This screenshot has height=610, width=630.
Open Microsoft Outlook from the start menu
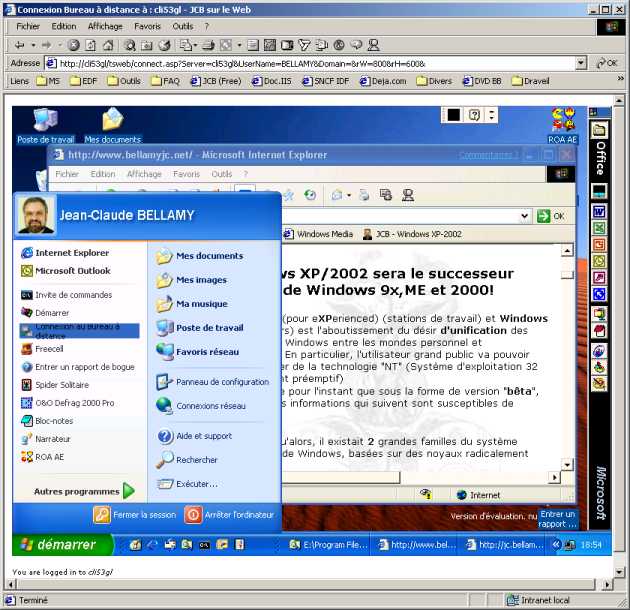(x=66, y=271)
